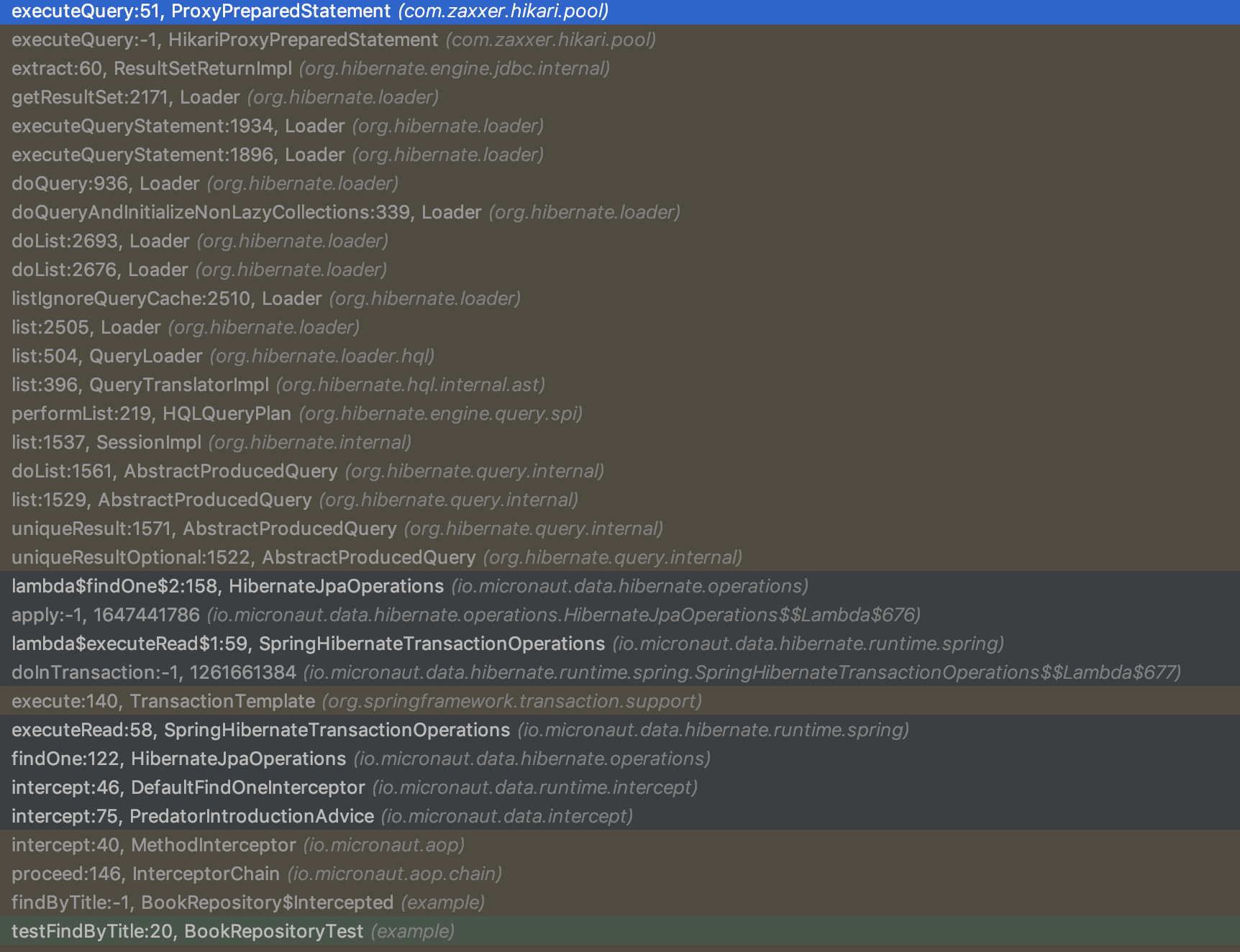Screen dimensions: 1240x952
Task: Select lambda$executeRead$1:59 SpringHibernateTransactionOperations frame
Action: point(620,644)
